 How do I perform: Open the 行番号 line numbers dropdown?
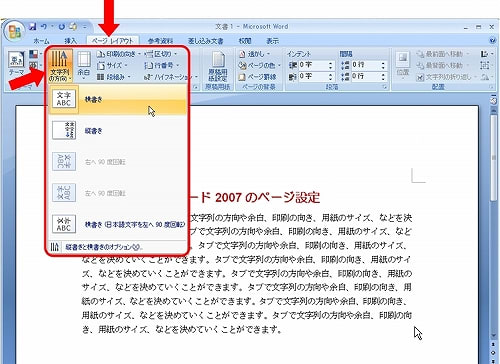[x=163, y=65]
